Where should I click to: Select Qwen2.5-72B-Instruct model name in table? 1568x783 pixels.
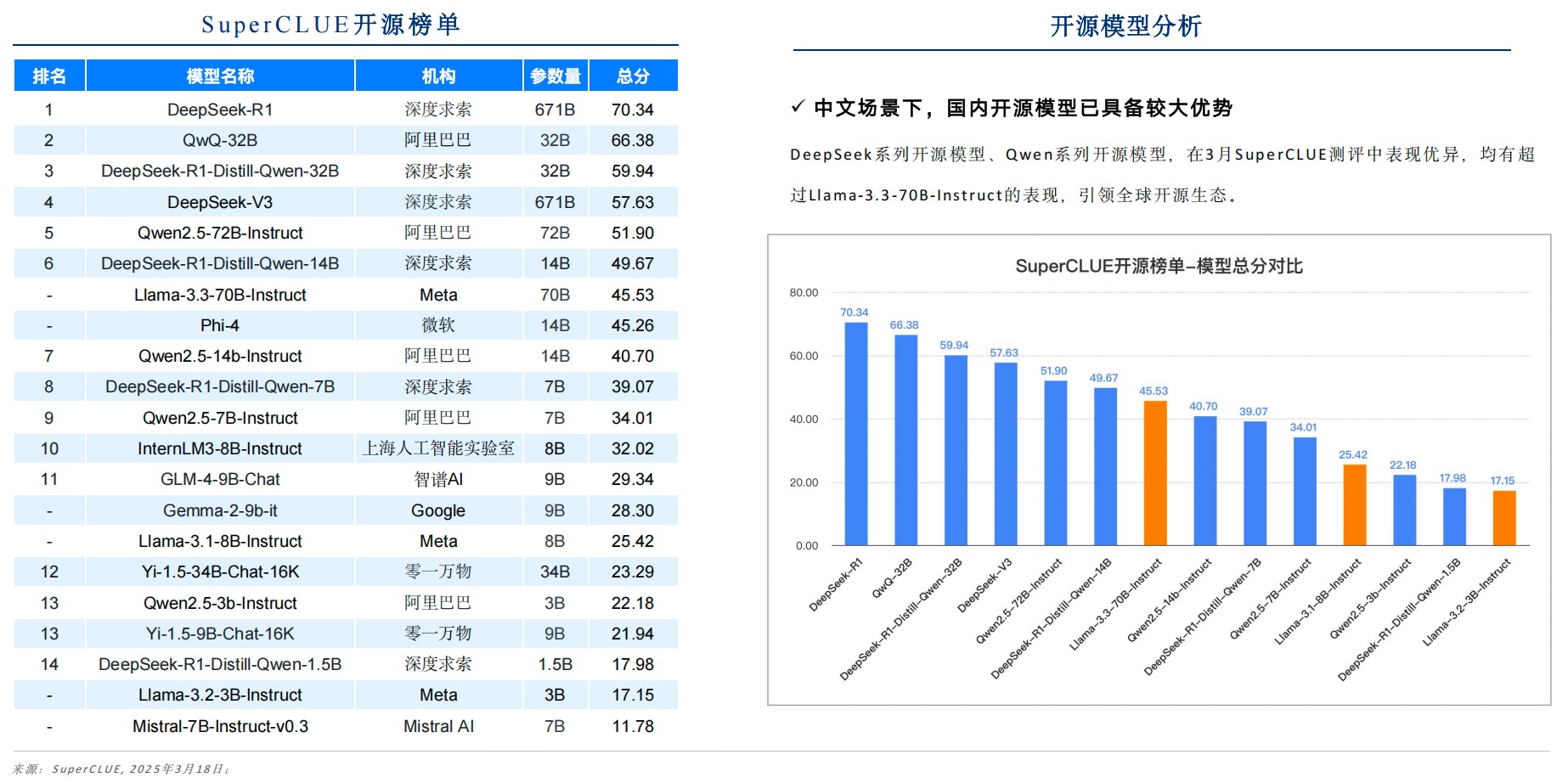point(220,233)
